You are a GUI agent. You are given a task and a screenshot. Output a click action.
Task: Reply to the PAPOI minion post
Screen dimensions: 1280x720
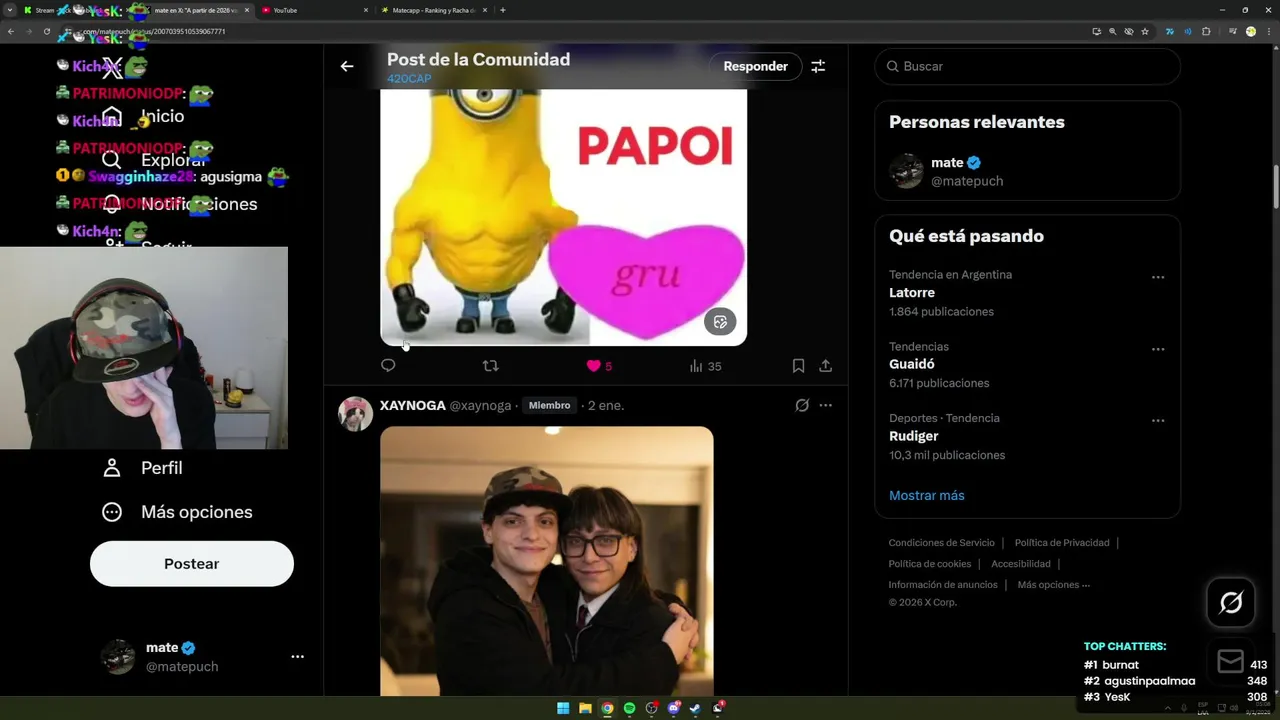(x=389, y=366)
